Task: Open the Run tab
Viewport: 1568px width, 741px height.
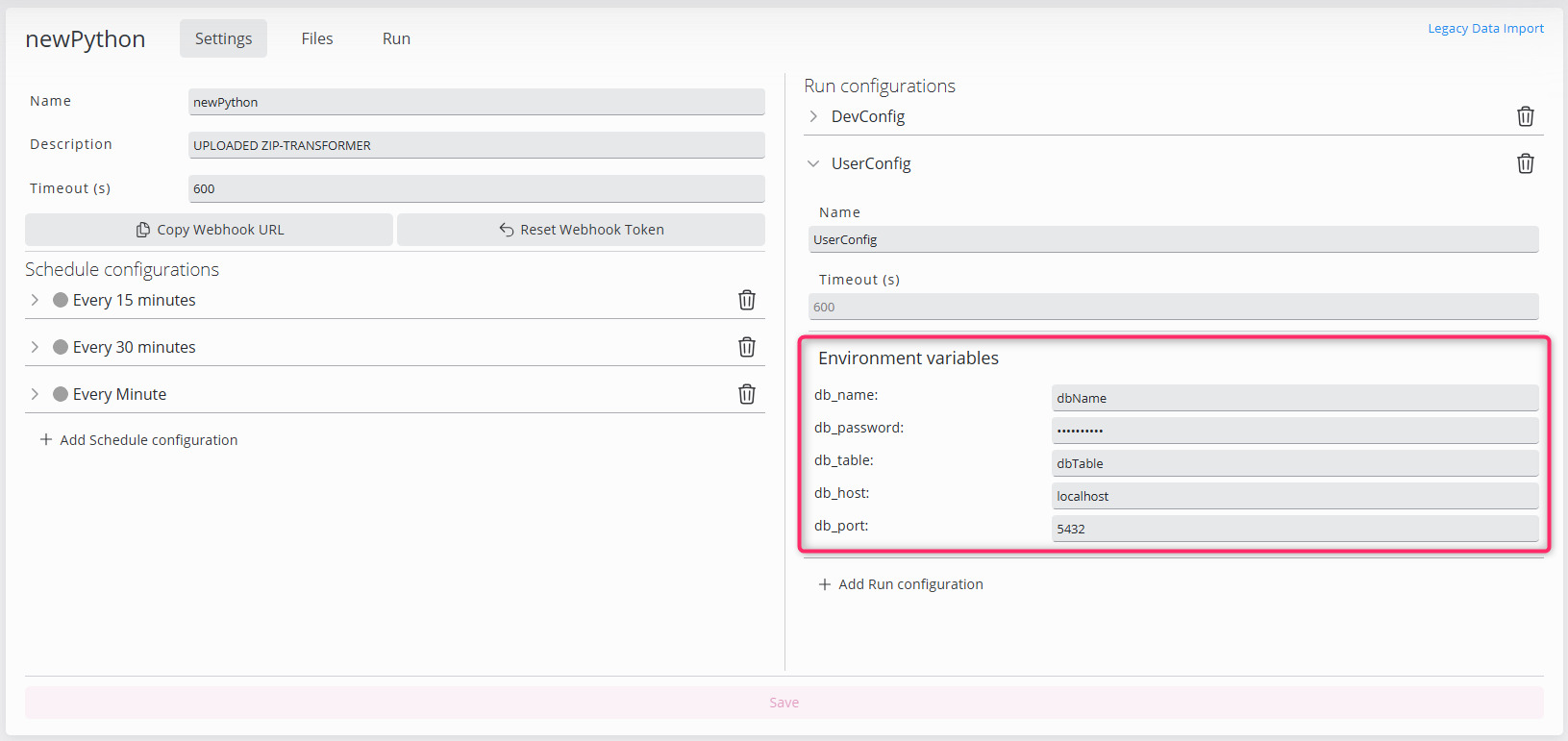Action: point(396,38)
